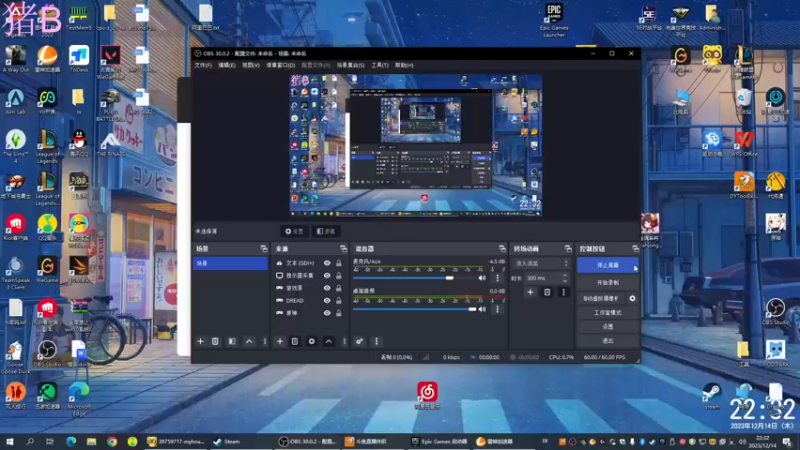Open the File menu in OBS

[203, 65]
